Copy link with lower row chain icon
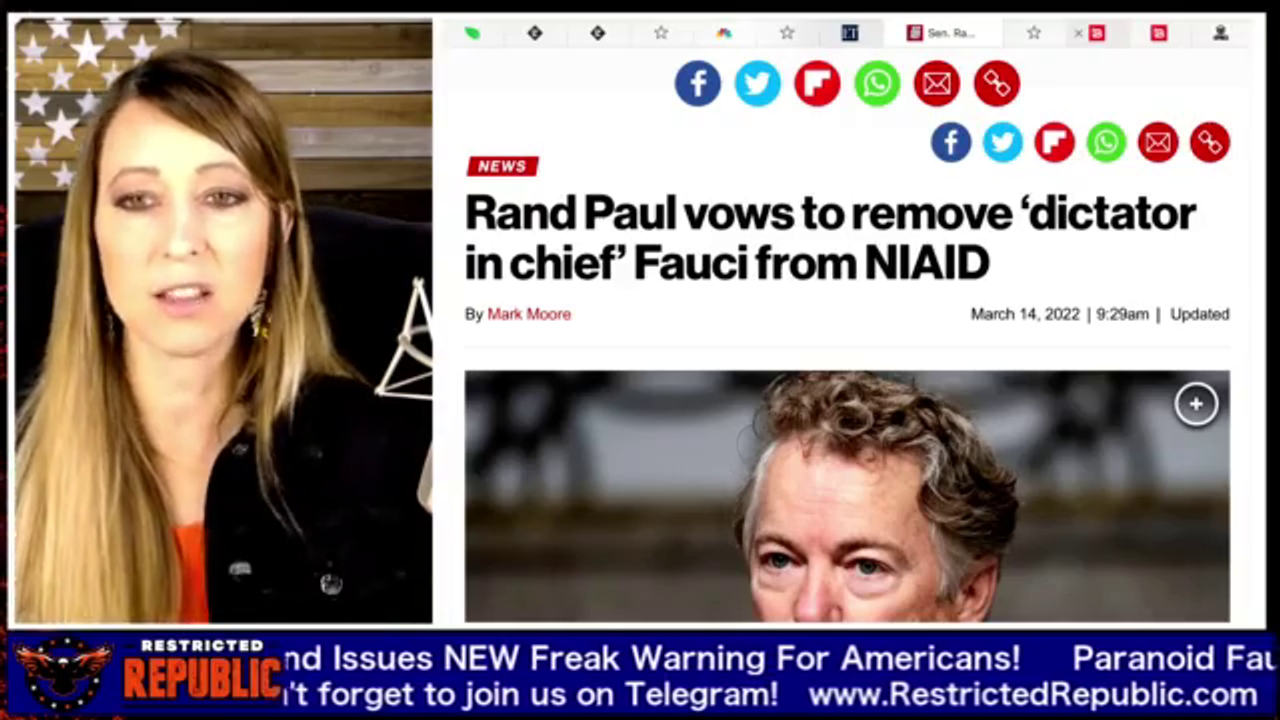The image size is (1280, 720). click(1210, 143)
